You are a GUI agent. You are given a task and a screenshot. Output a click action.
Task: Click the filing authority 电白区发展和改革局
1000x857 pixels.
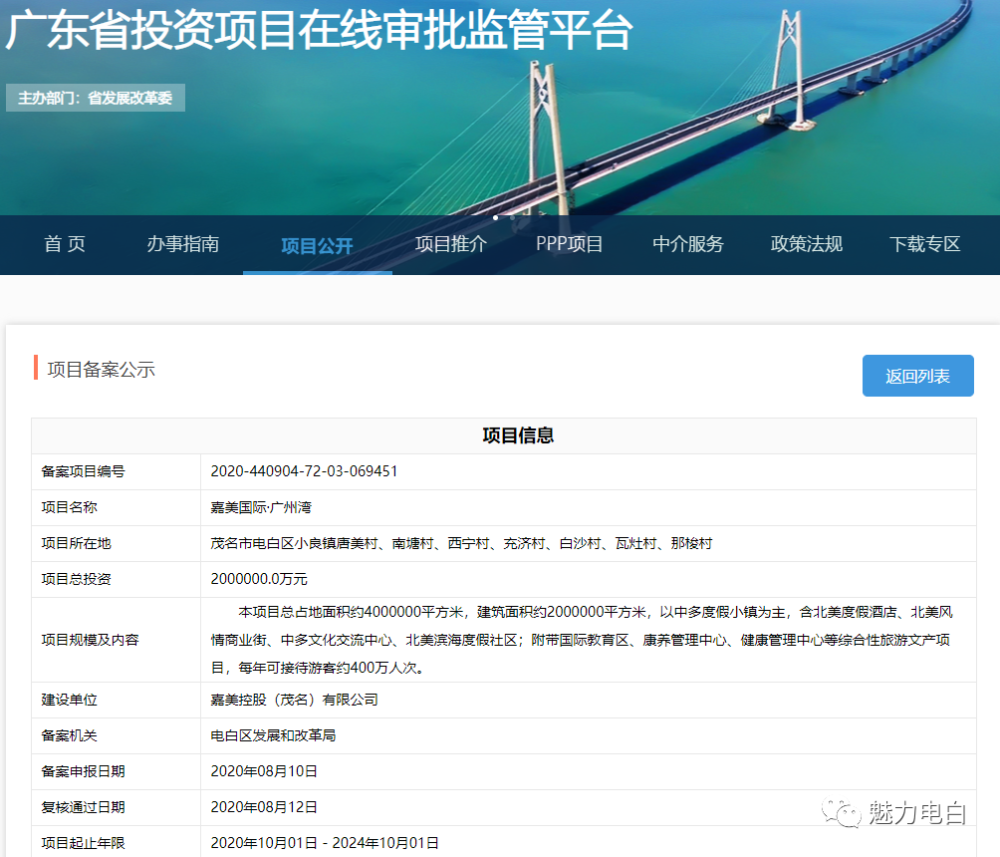[x=273, y=735]
